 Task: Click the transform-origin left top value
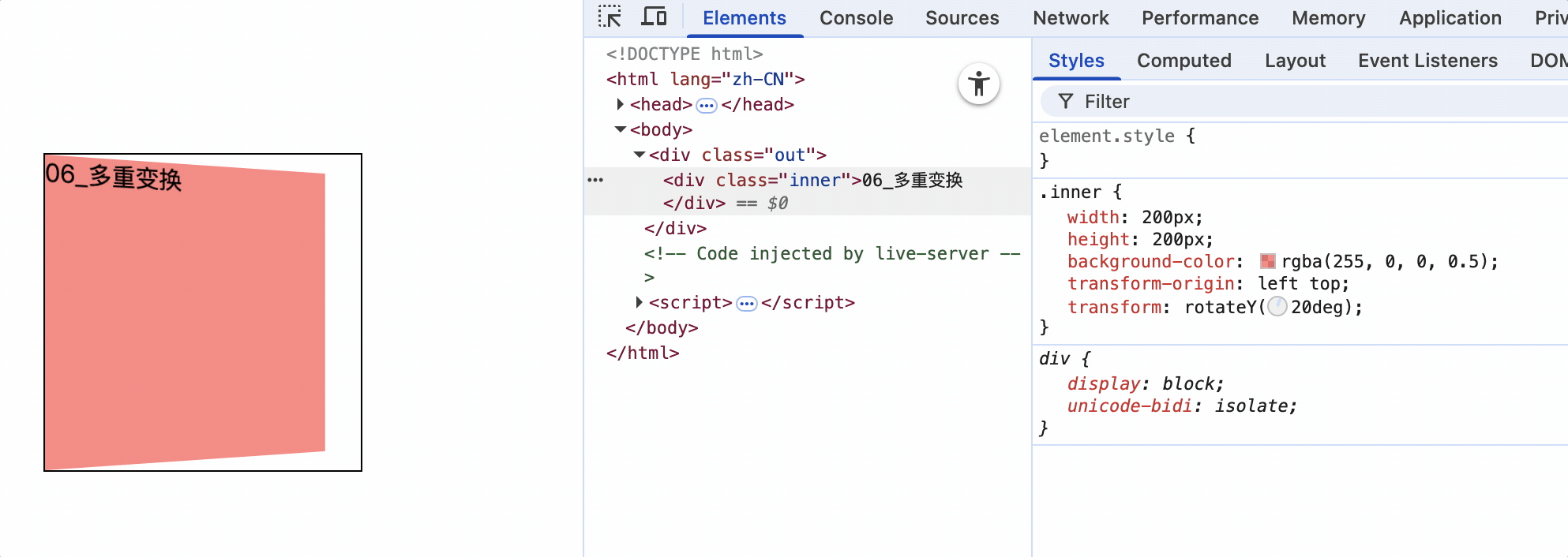(1303, 284)
